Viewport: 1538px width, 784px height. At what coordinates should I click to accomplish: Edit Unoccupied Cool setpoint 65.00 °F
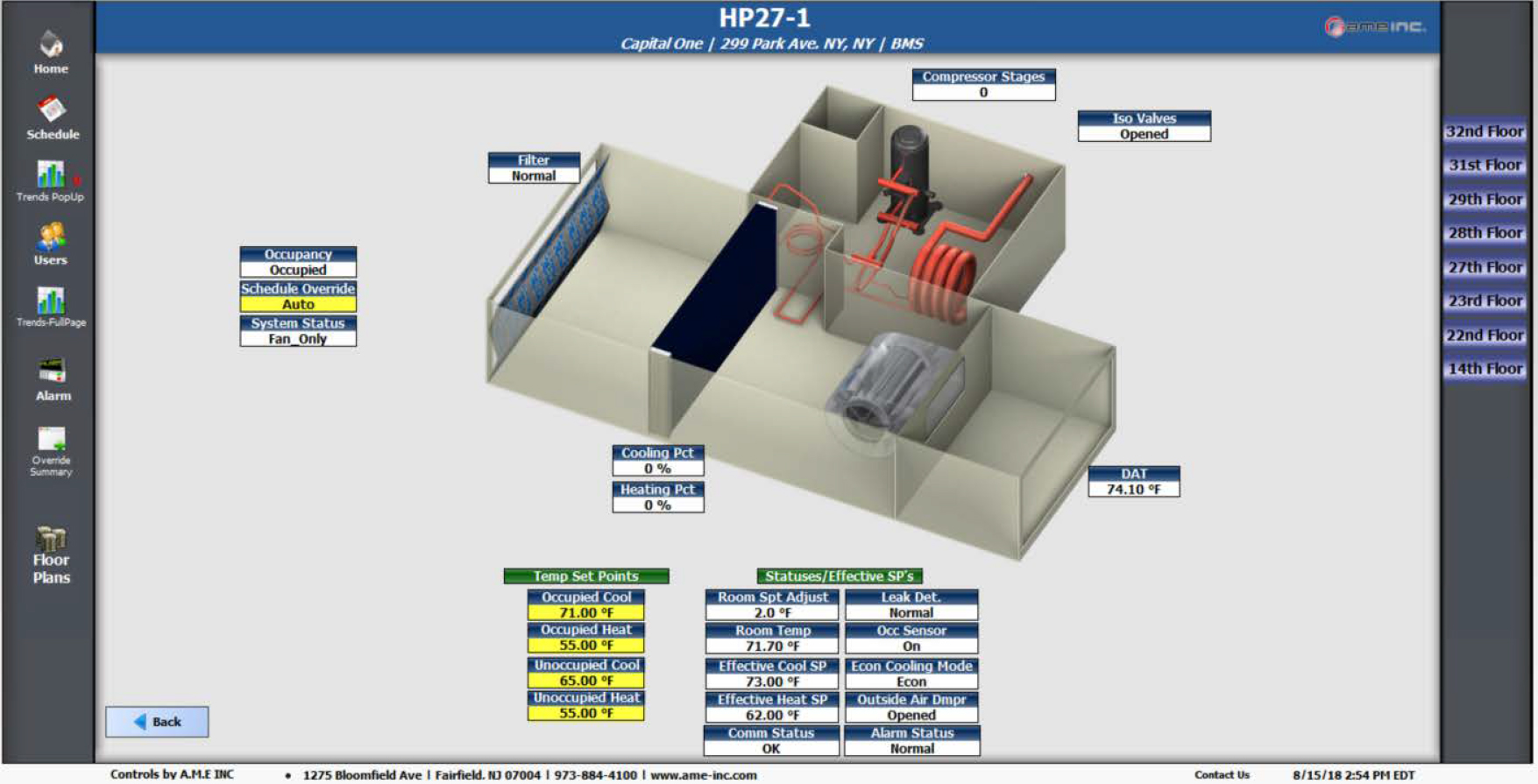[x=586, y=681]
